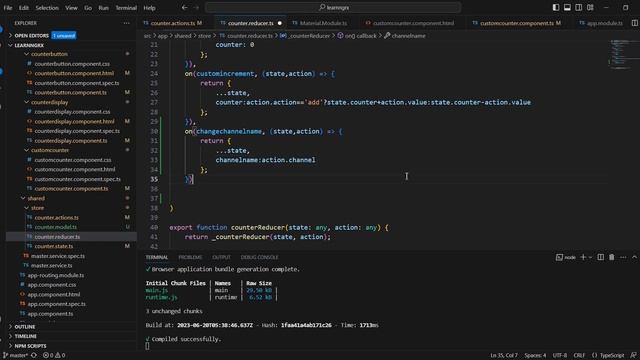Switch to DEBUG CONSOLE panel tab

point(260,257)
